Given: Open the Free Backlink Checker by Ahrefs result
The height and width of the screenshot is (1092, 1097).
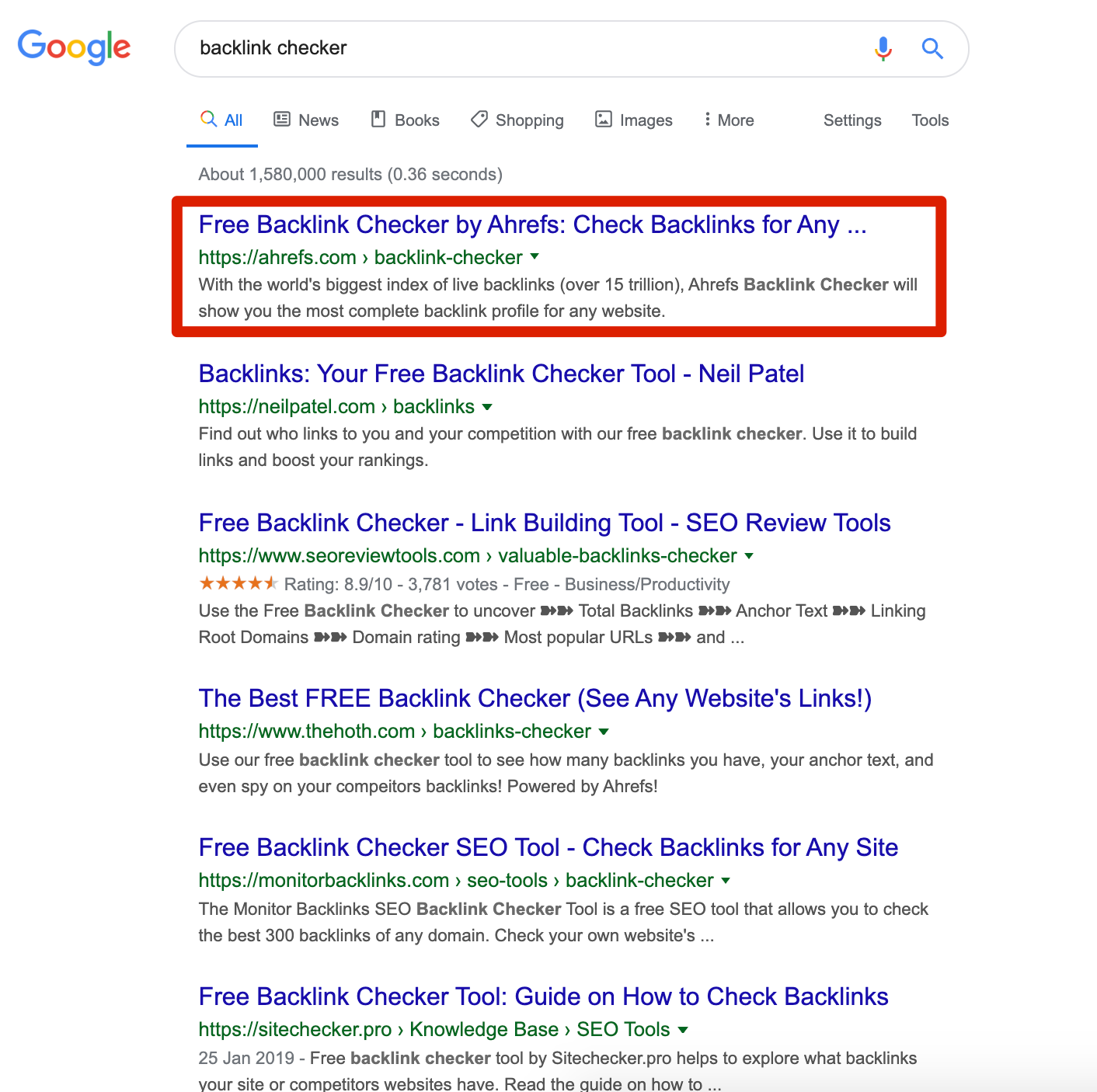Looking at the screenshot, I should coord(532,224).
